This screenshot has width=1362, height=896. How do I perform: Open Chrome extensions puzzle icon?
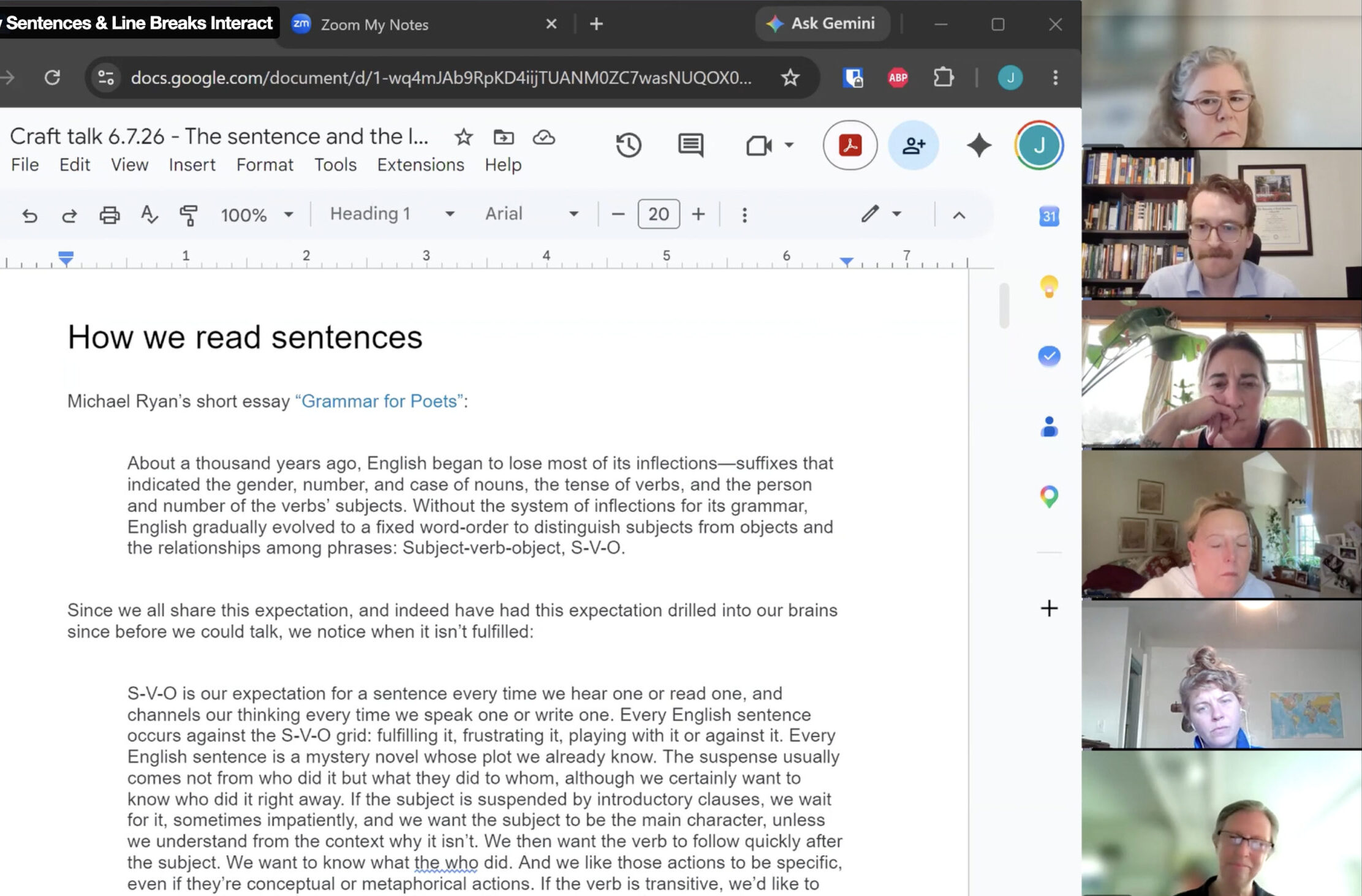tap(944, 78)
